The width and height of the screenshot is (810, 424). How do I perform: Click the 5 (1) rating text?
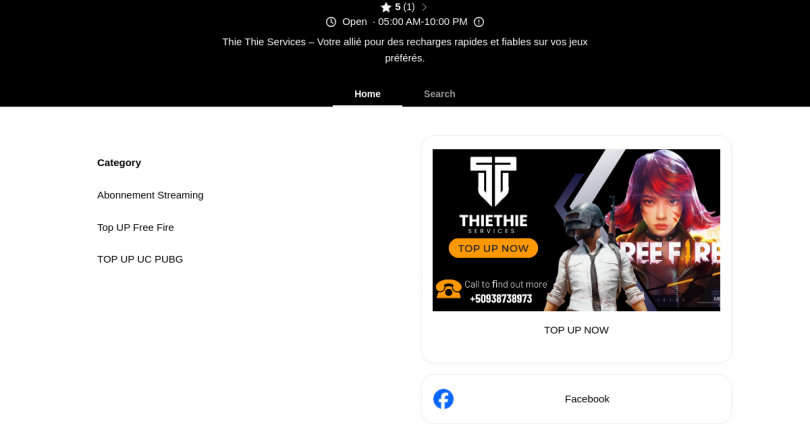405,7
